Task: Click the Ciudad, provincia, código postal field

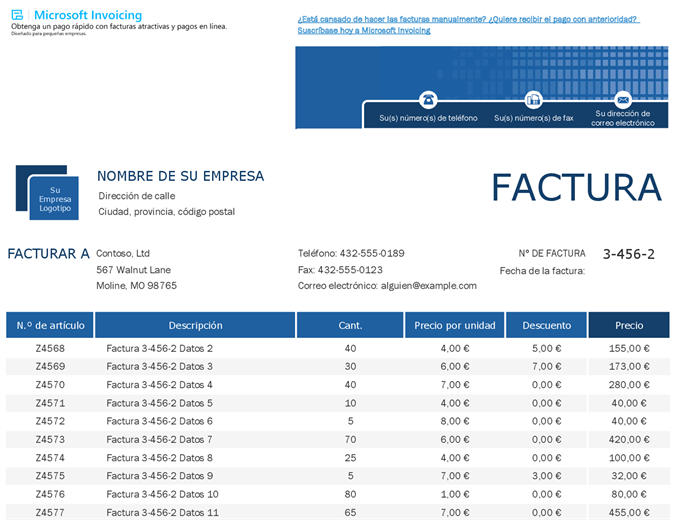Action: pos(167,212)
